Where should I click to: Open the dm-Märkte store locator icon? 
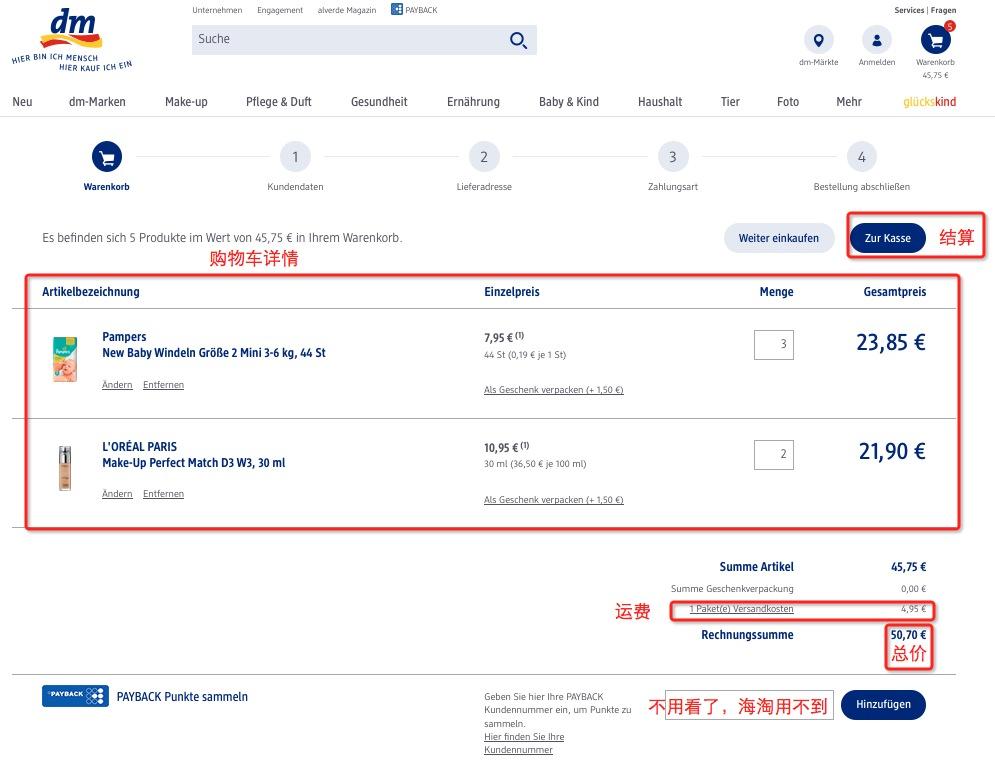click(819, 40)
